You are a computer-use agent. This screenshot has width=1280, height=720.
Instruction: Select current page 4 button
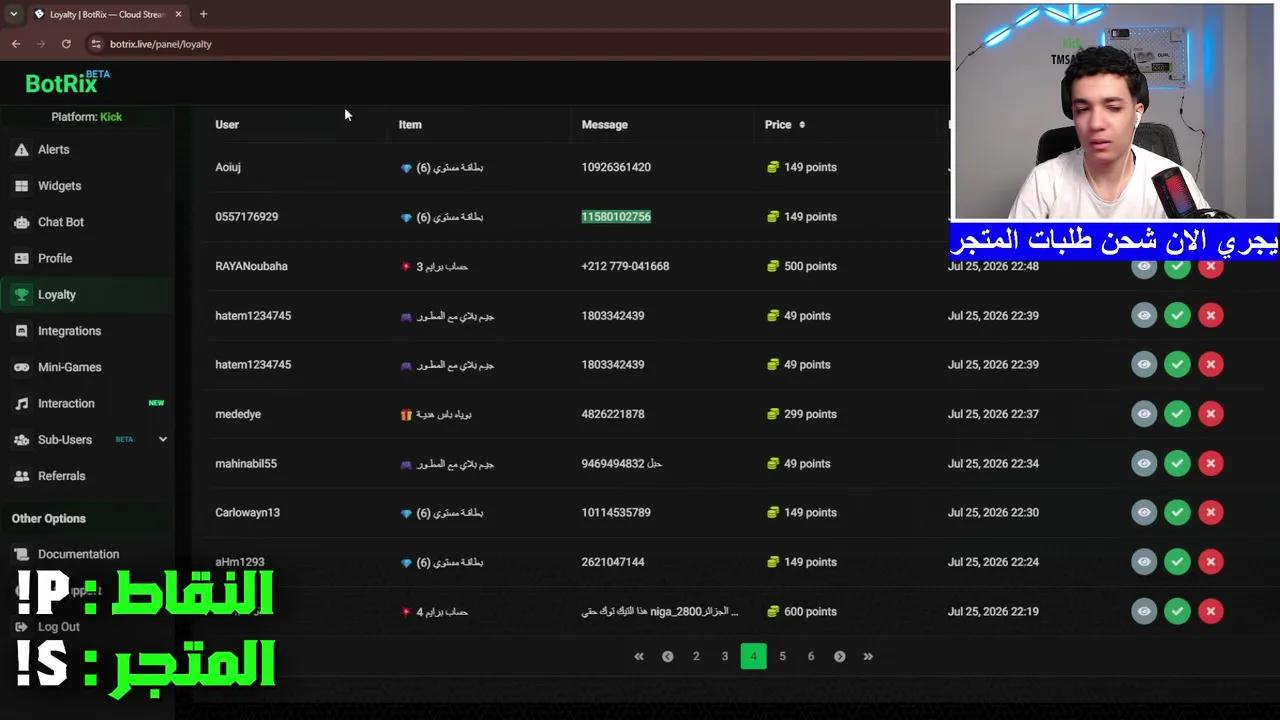[753, 656]
